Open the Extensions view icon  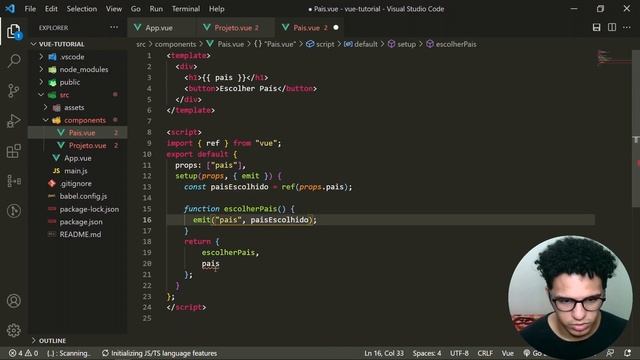13,151
